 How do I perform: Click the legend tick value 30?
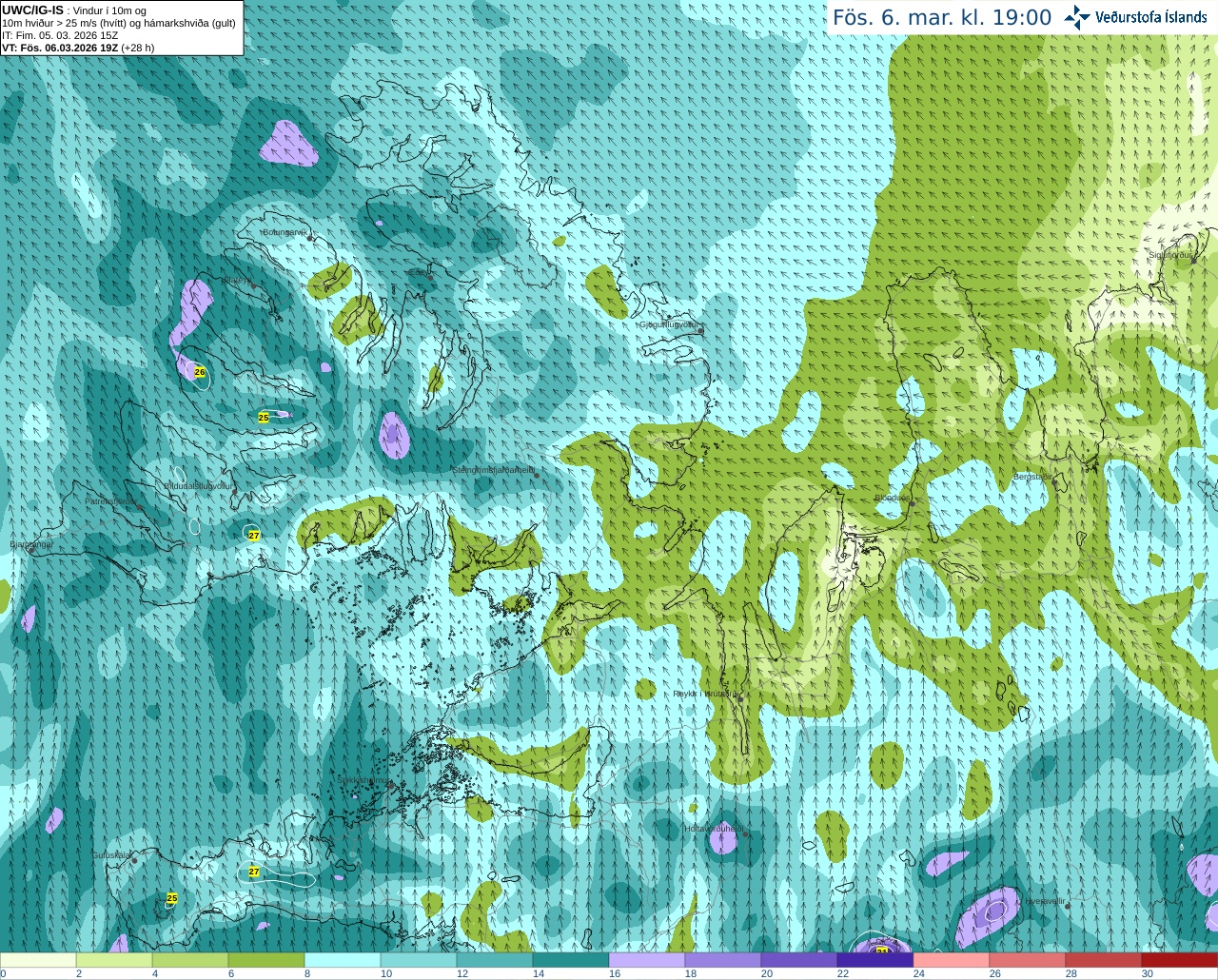[1148, 973]
